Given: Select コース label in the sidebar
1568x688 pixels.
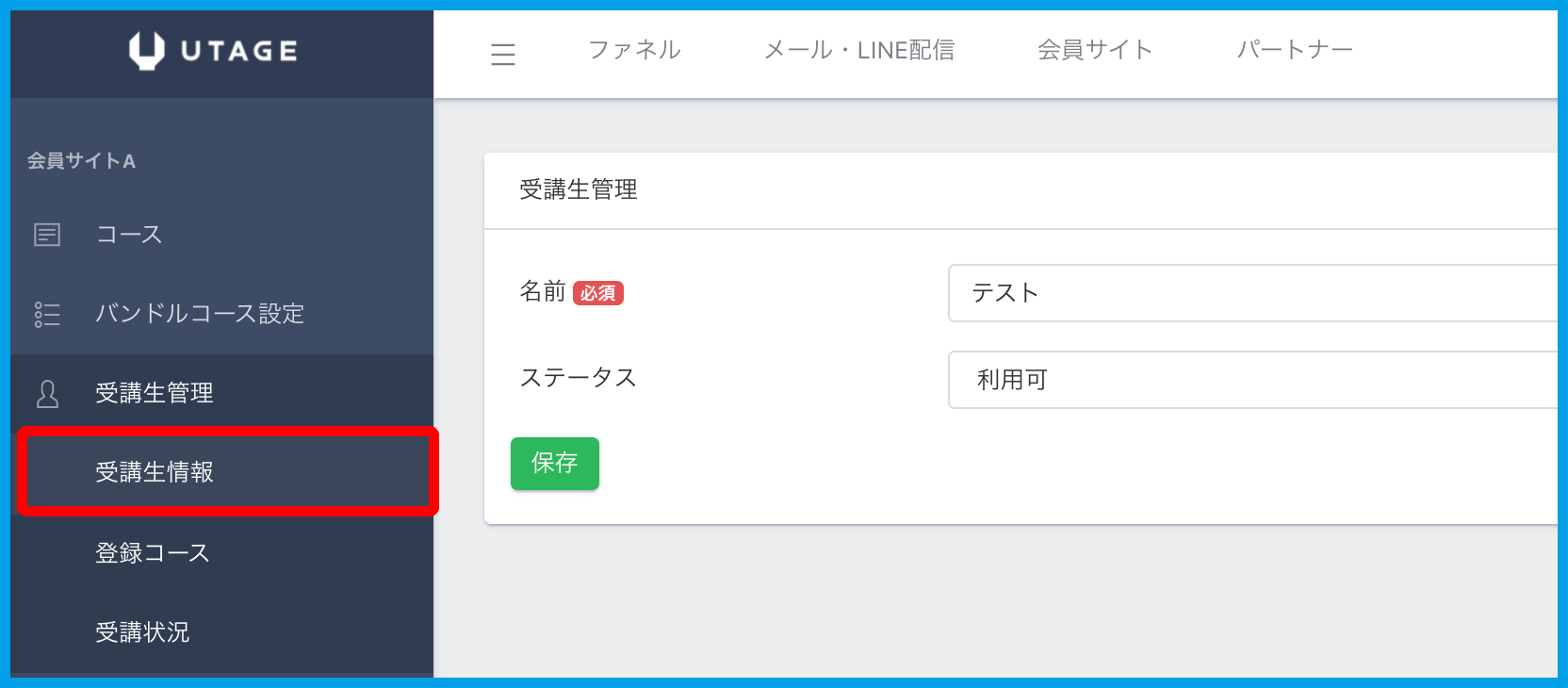Looking at the screenshot, I should [129, 235].
